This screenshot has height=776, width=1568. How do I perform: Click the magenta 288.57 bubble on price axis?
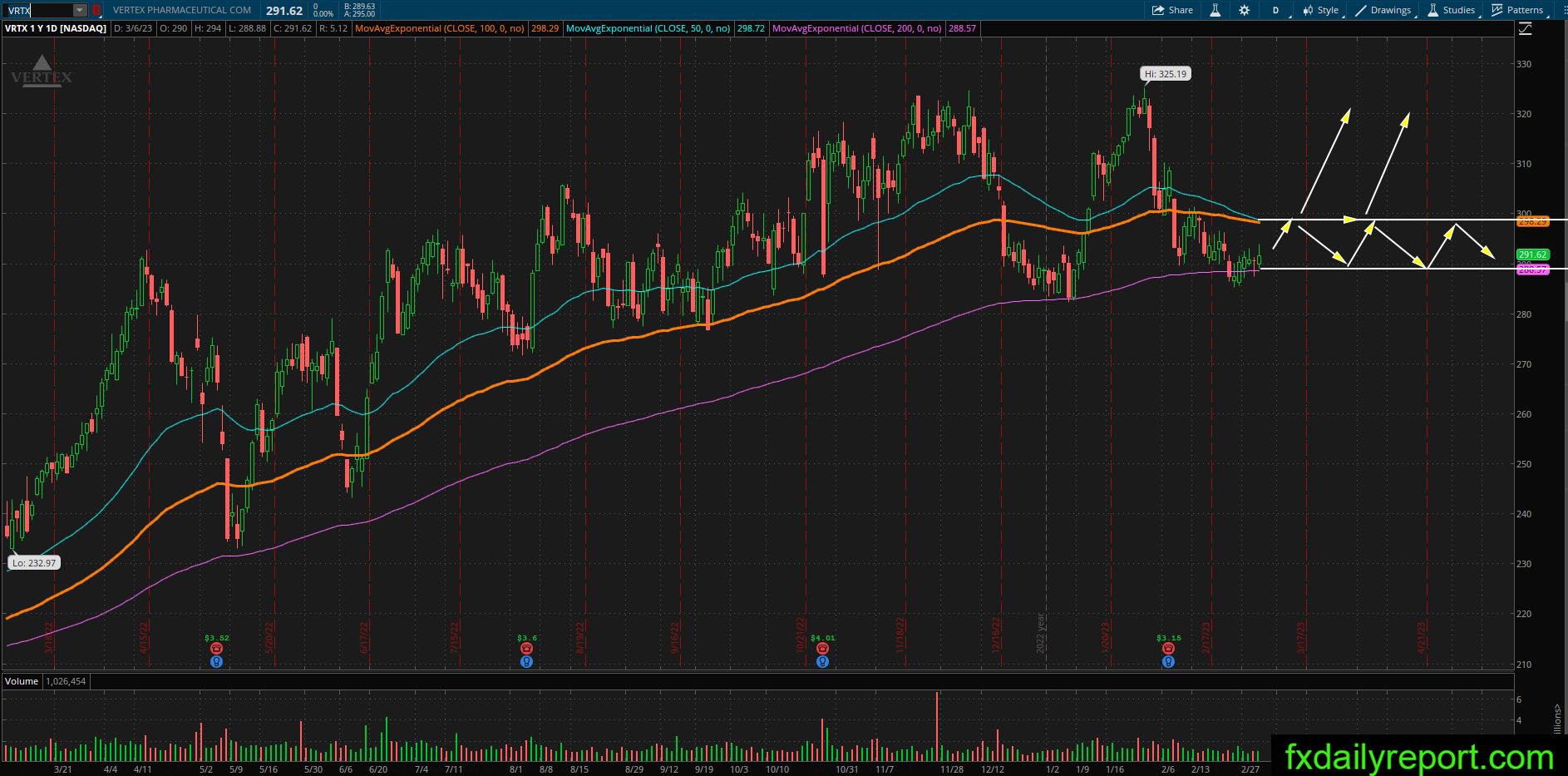pyautogui.click(x=1532, y=269)
